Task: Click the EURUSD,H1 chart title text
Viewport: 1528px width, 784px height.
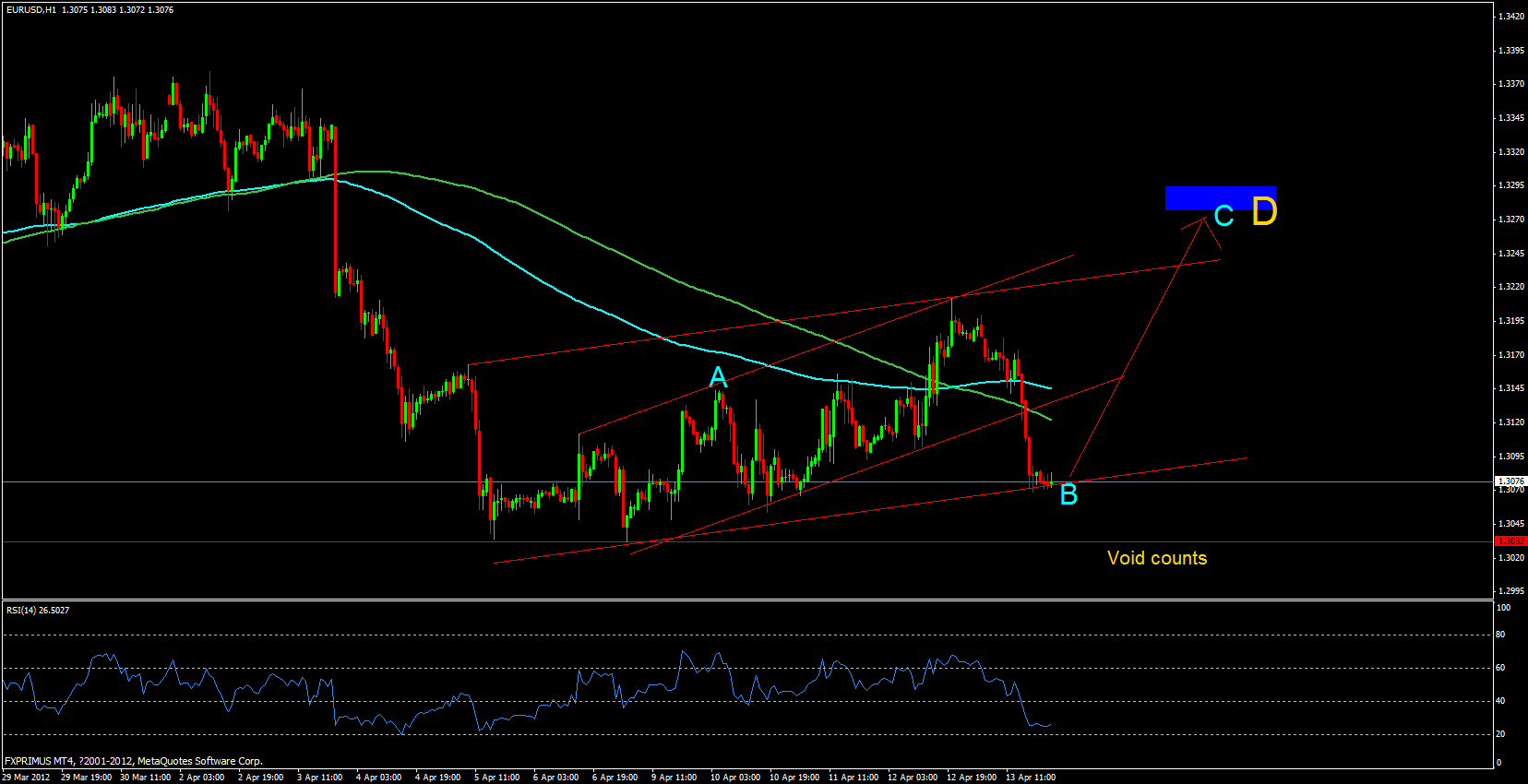Action: coord(31,10)
